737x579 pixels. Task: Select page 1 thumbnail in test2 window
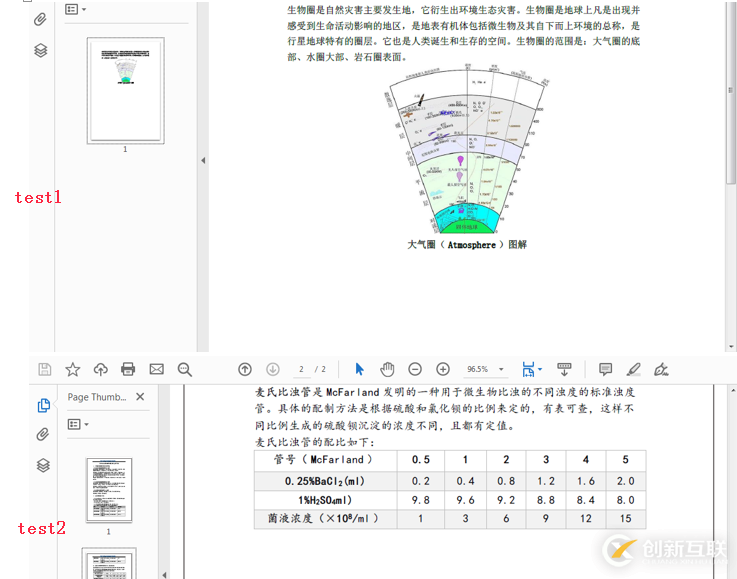109,490
